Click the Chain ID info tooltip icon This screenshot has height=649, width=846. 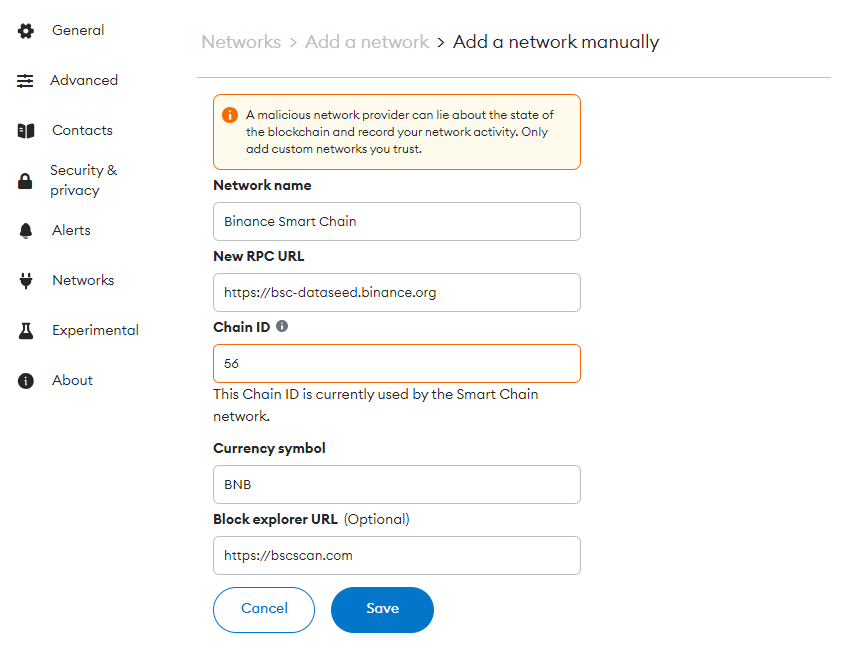point(282,326)
